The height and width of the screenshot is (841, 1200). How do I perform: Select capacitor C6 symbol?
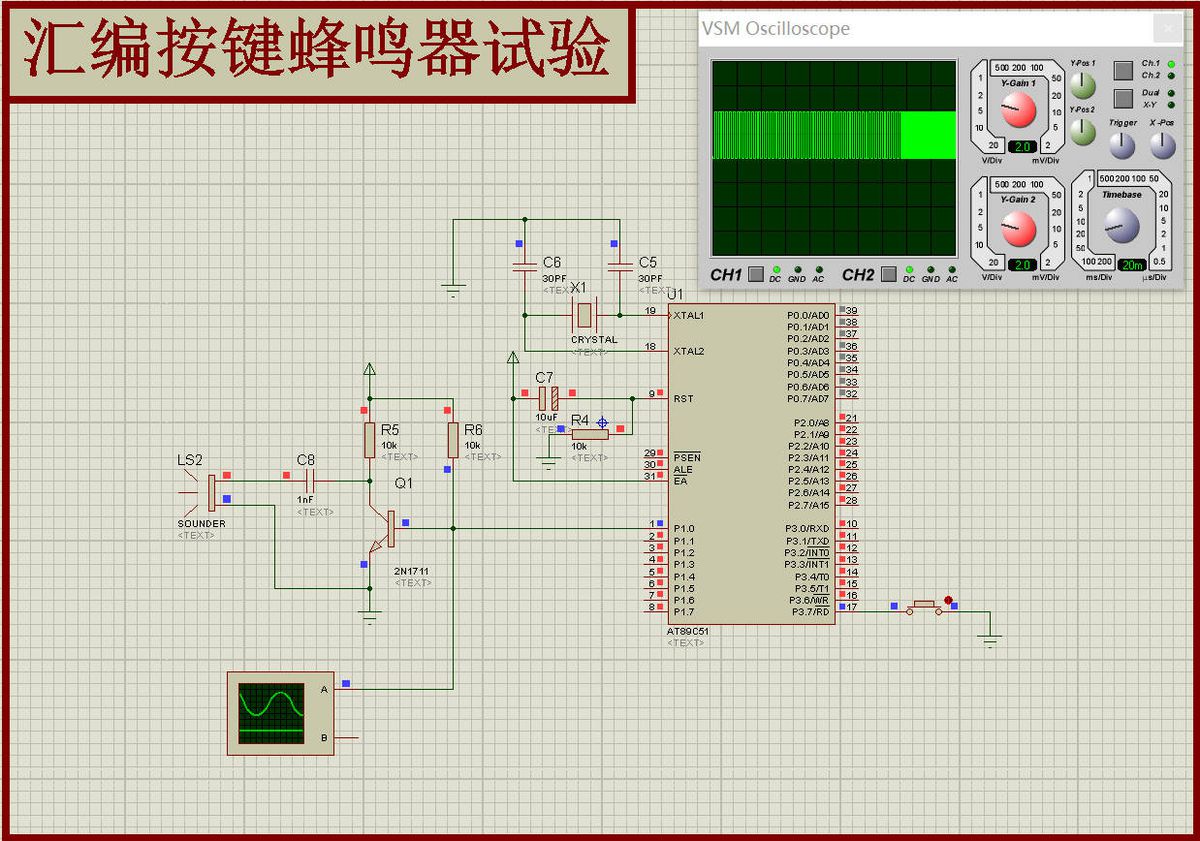click(x=524, y=265)
